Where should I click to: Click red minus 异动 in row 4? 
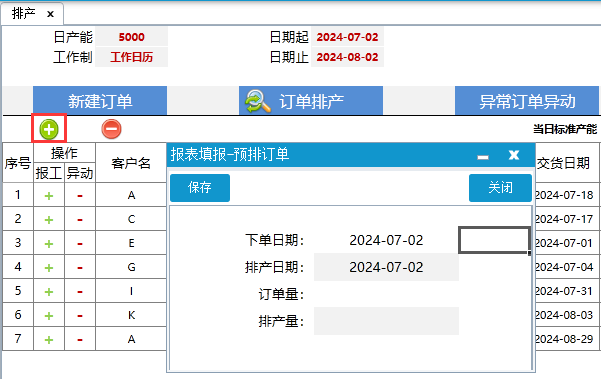coord(80,268)
